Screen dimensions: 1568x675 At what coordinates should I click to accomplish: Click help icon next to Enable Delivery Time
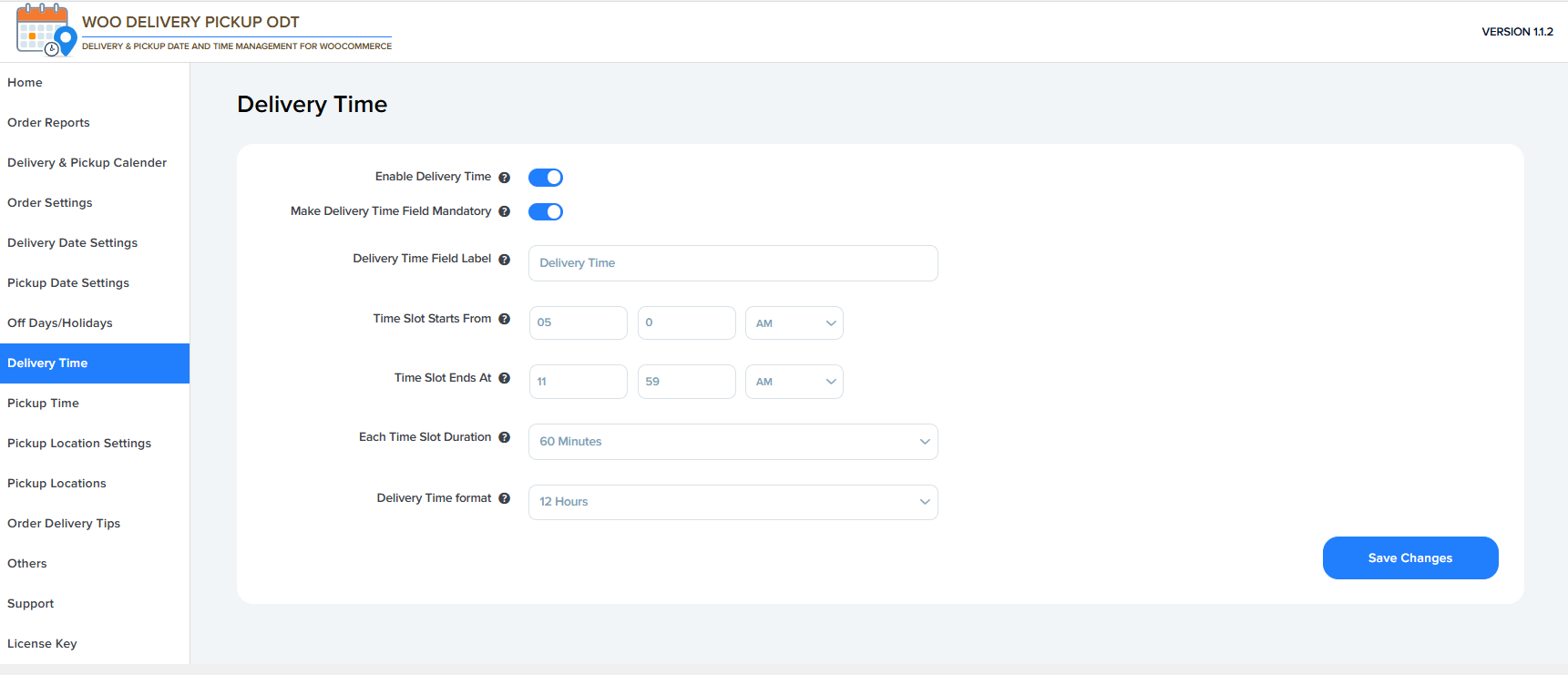tap(504, 178)
